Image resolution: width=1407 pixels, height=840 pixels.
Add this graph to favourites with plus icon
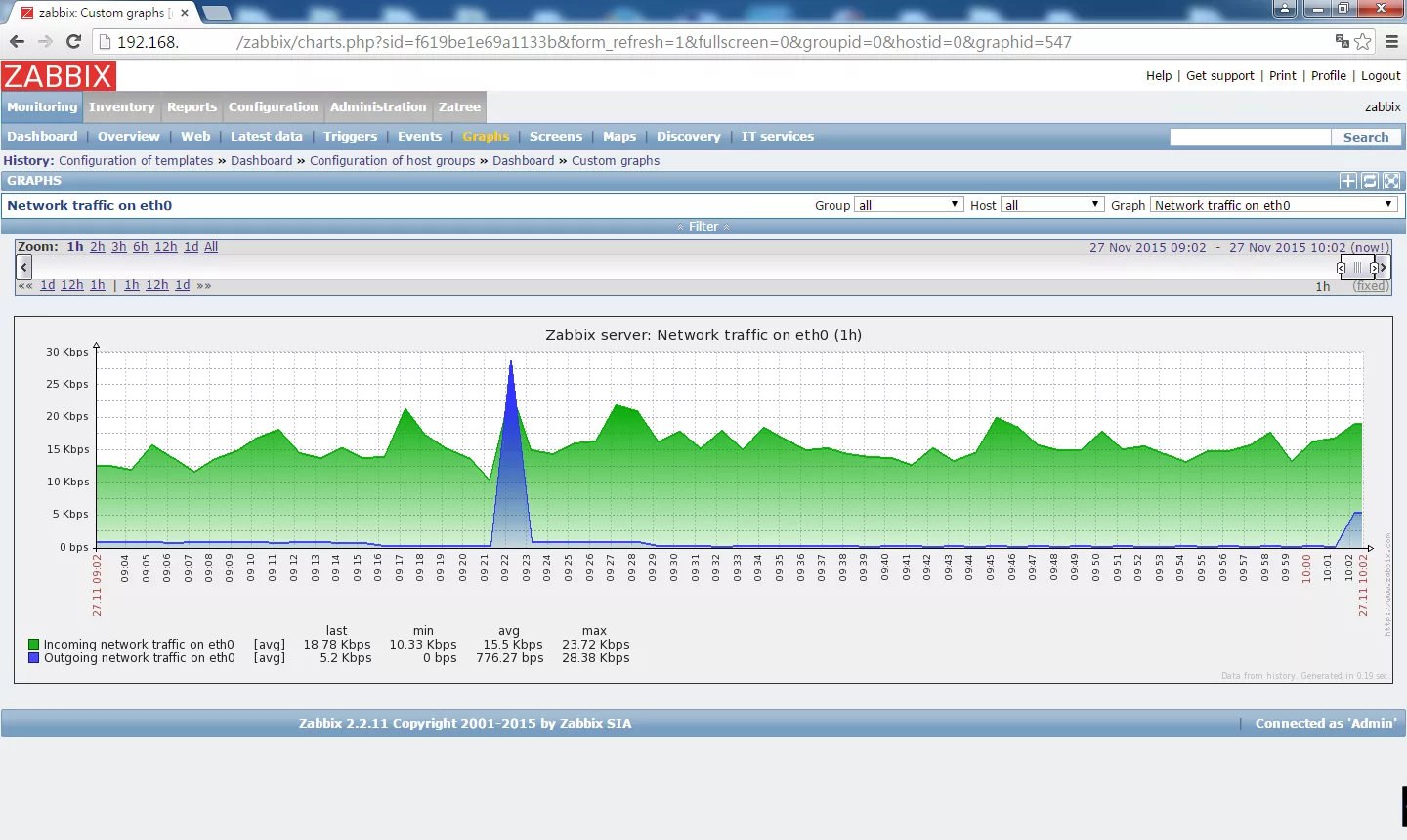pos(1348,181)
